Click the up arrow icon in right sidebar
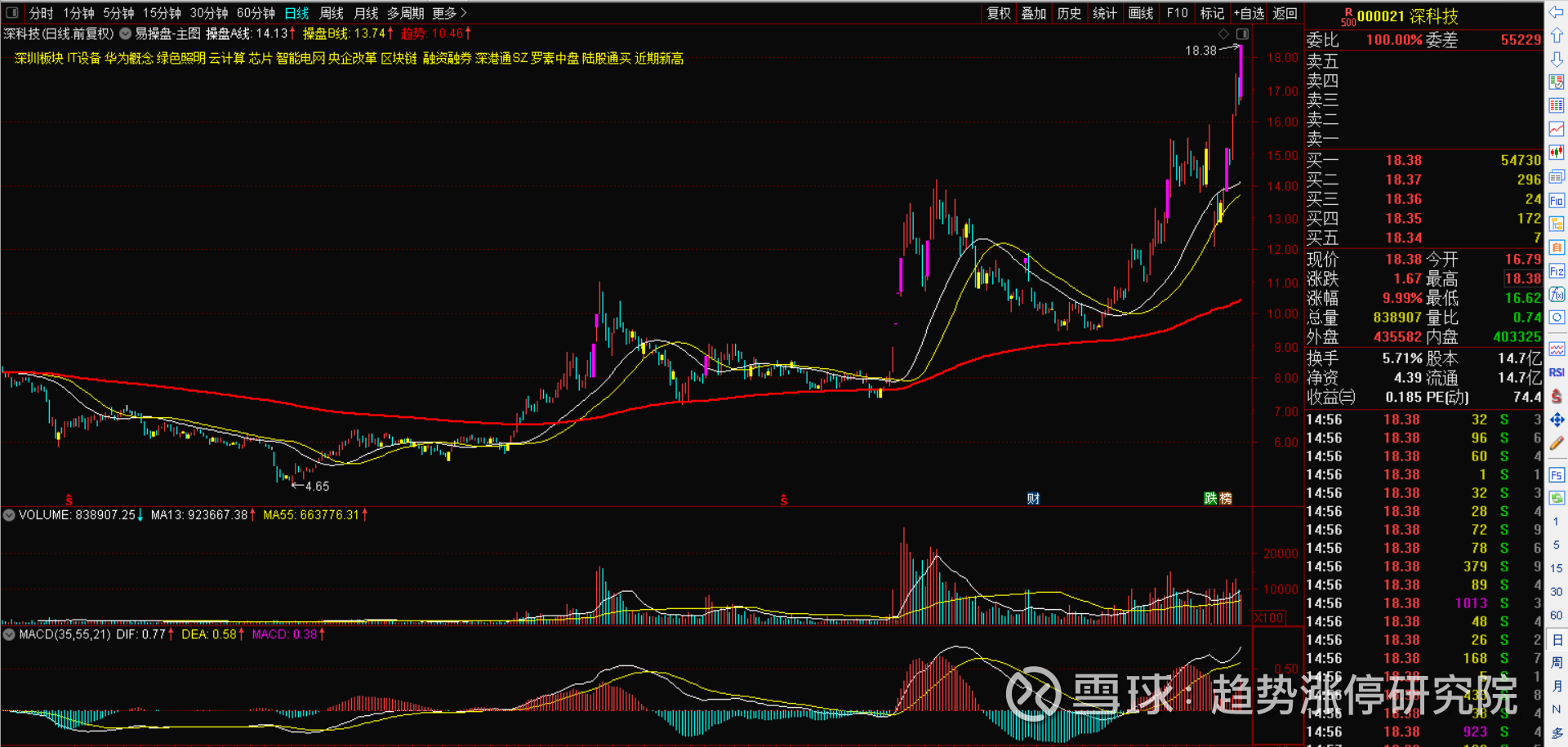This screenshot has height=747, width=1568. (1557, 36)
